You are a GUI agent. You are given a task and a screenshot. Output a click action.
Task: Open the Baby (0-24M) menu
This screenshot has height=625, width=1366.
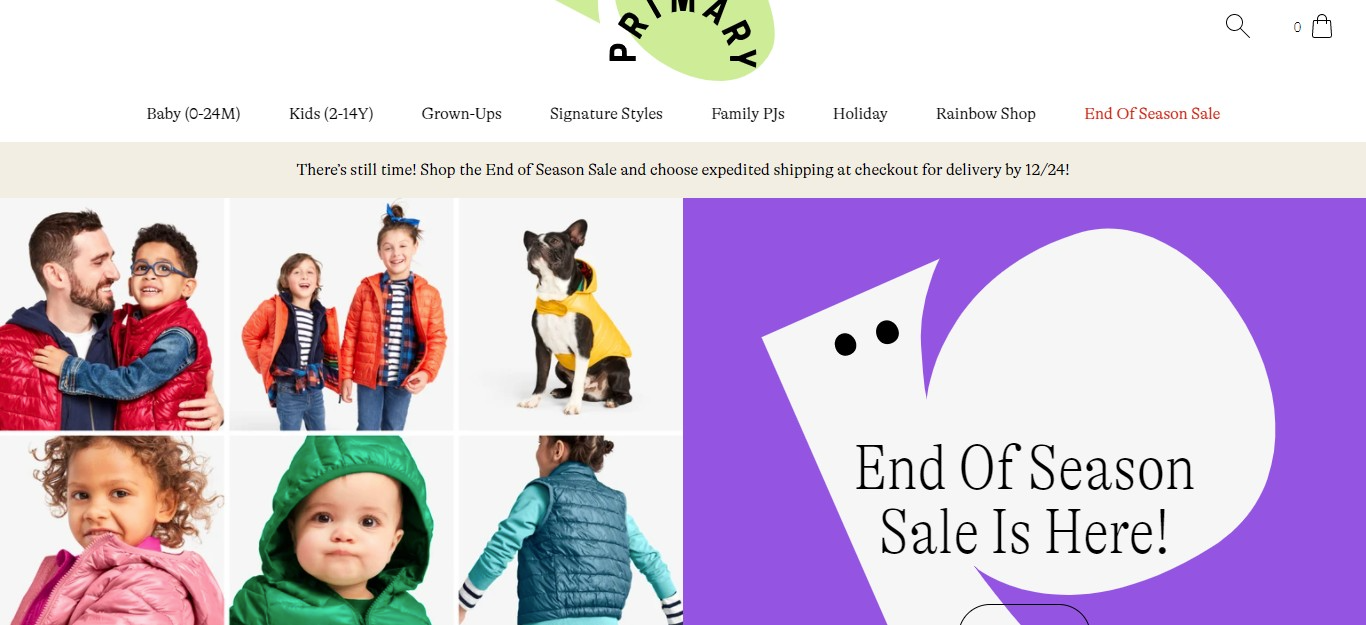[193, 114]
